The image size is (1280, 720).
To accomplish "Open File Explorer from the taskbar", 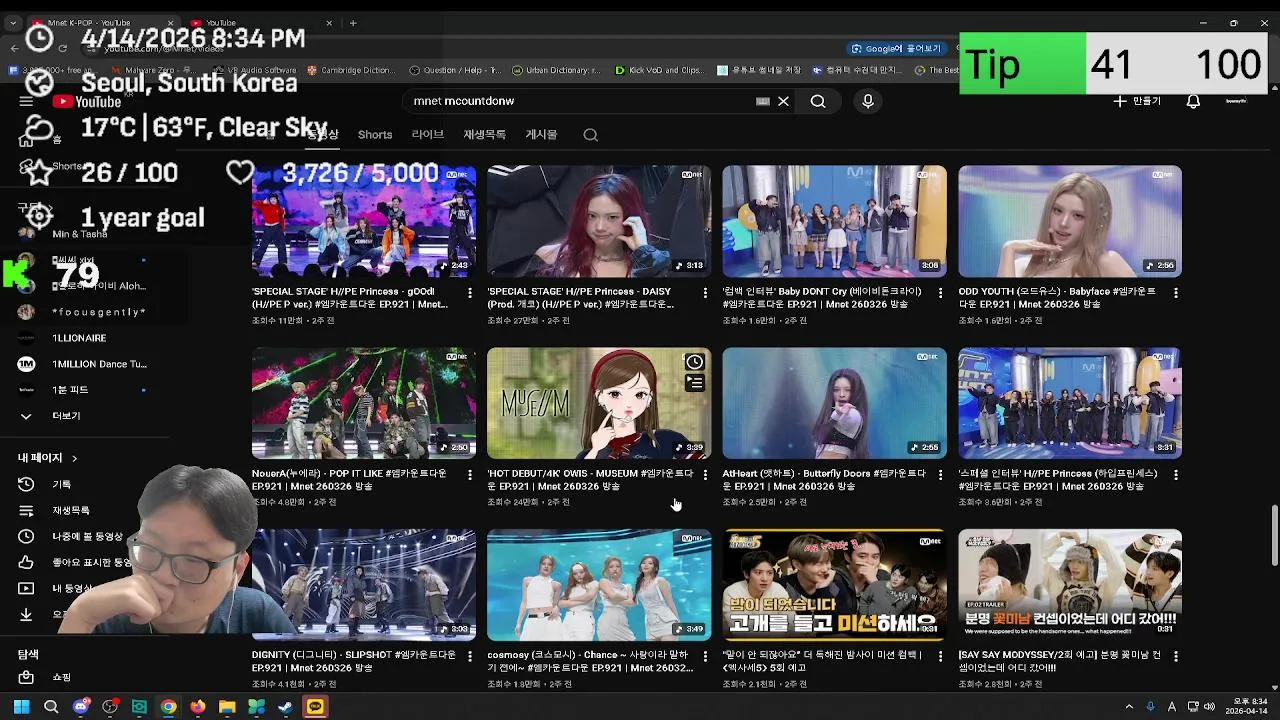I will coord(227,707).
